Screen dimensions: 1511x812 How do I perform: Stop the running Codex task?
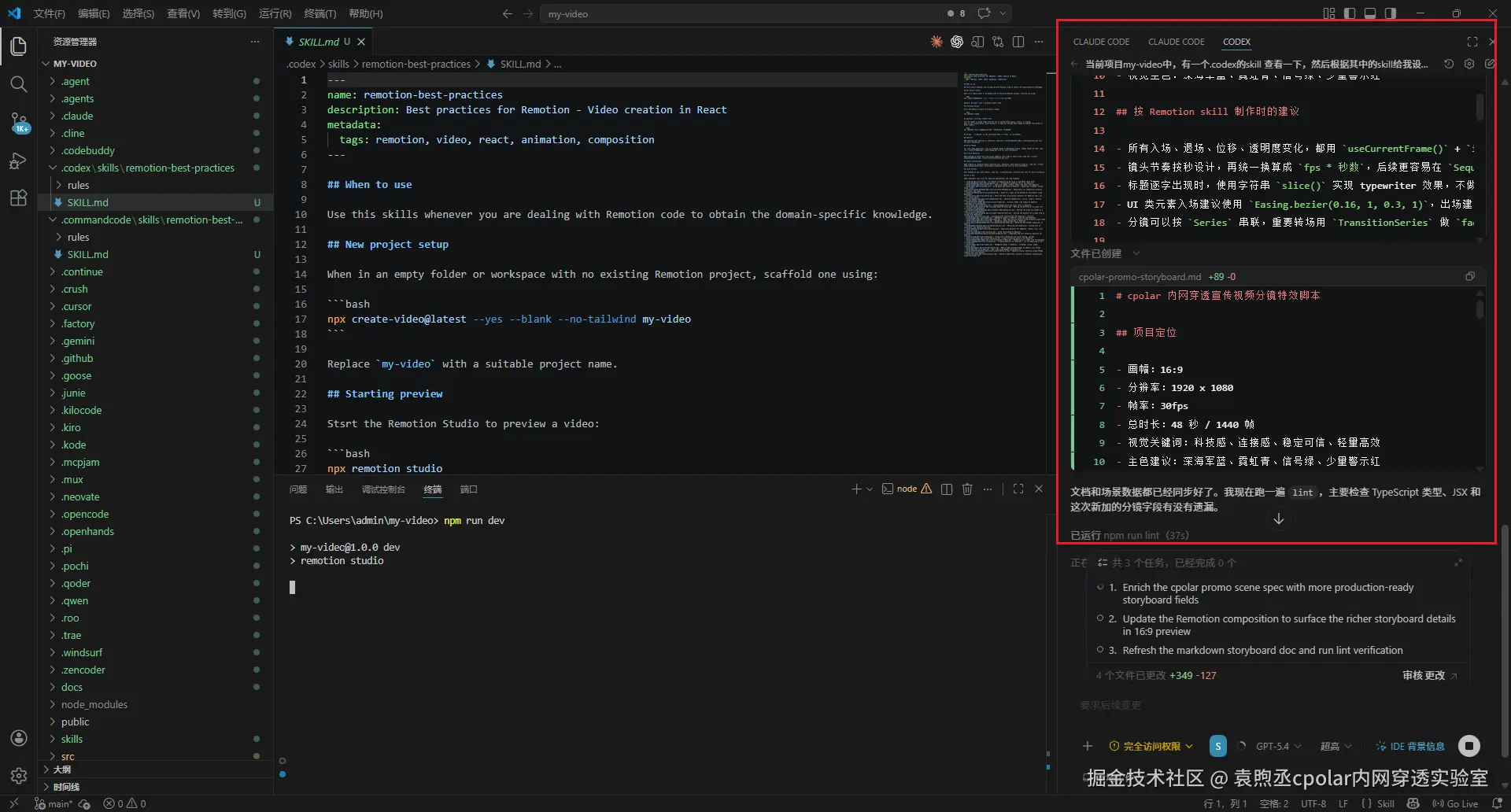1469,745
